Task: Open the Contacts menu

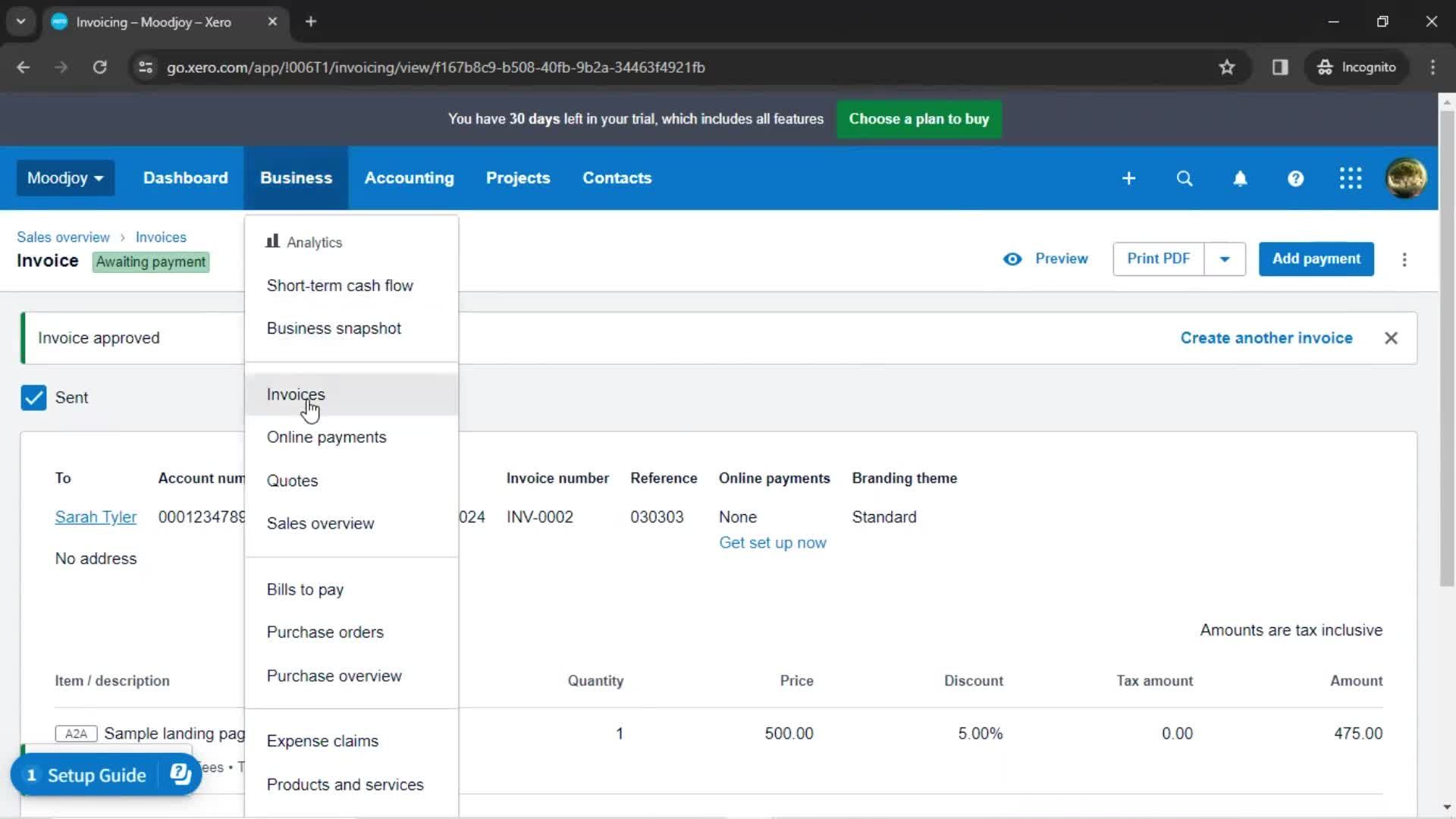Action: [x=617, y=178]
